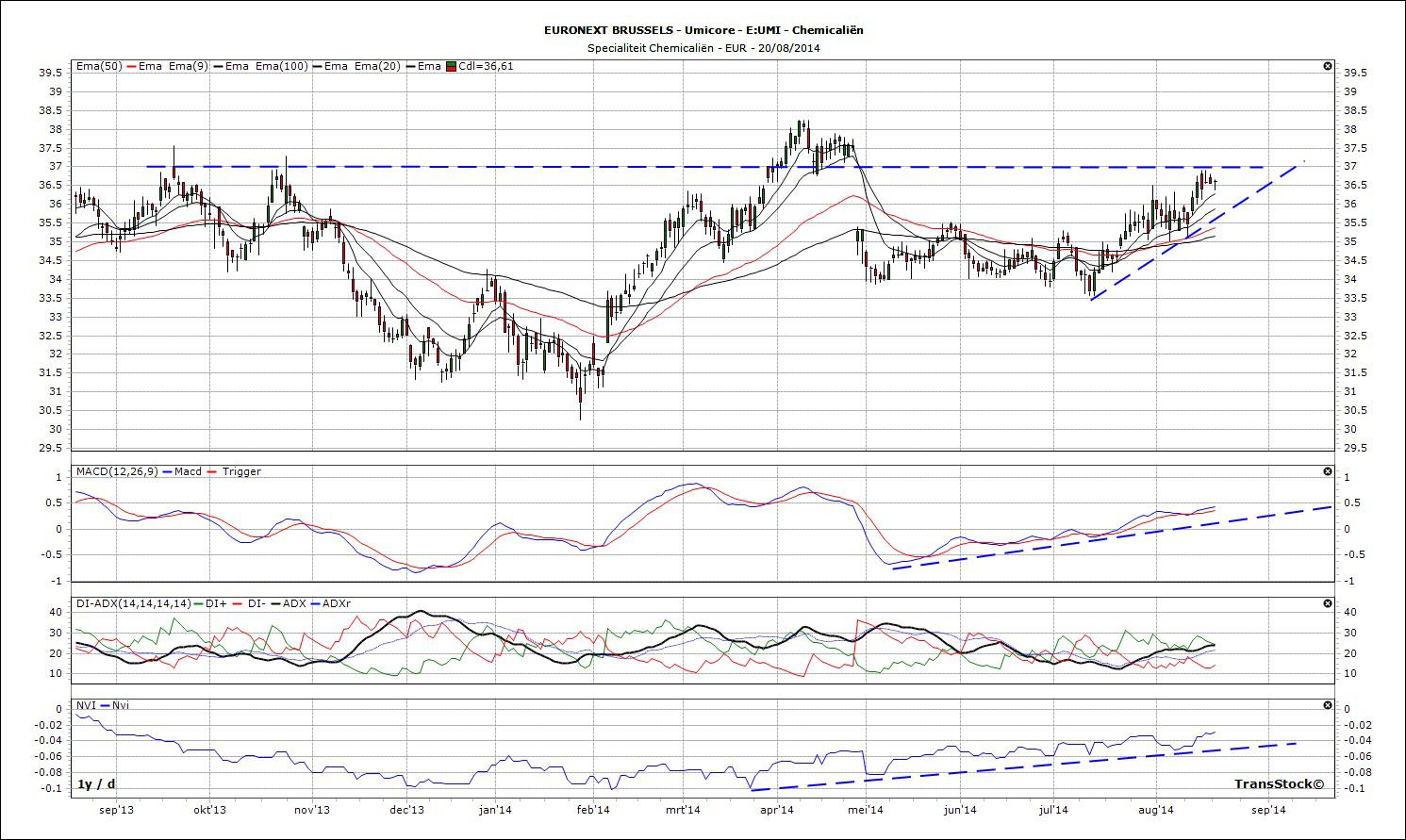
Task: Click the sep'14 date axis label
Action: (x=1269, y=810)
